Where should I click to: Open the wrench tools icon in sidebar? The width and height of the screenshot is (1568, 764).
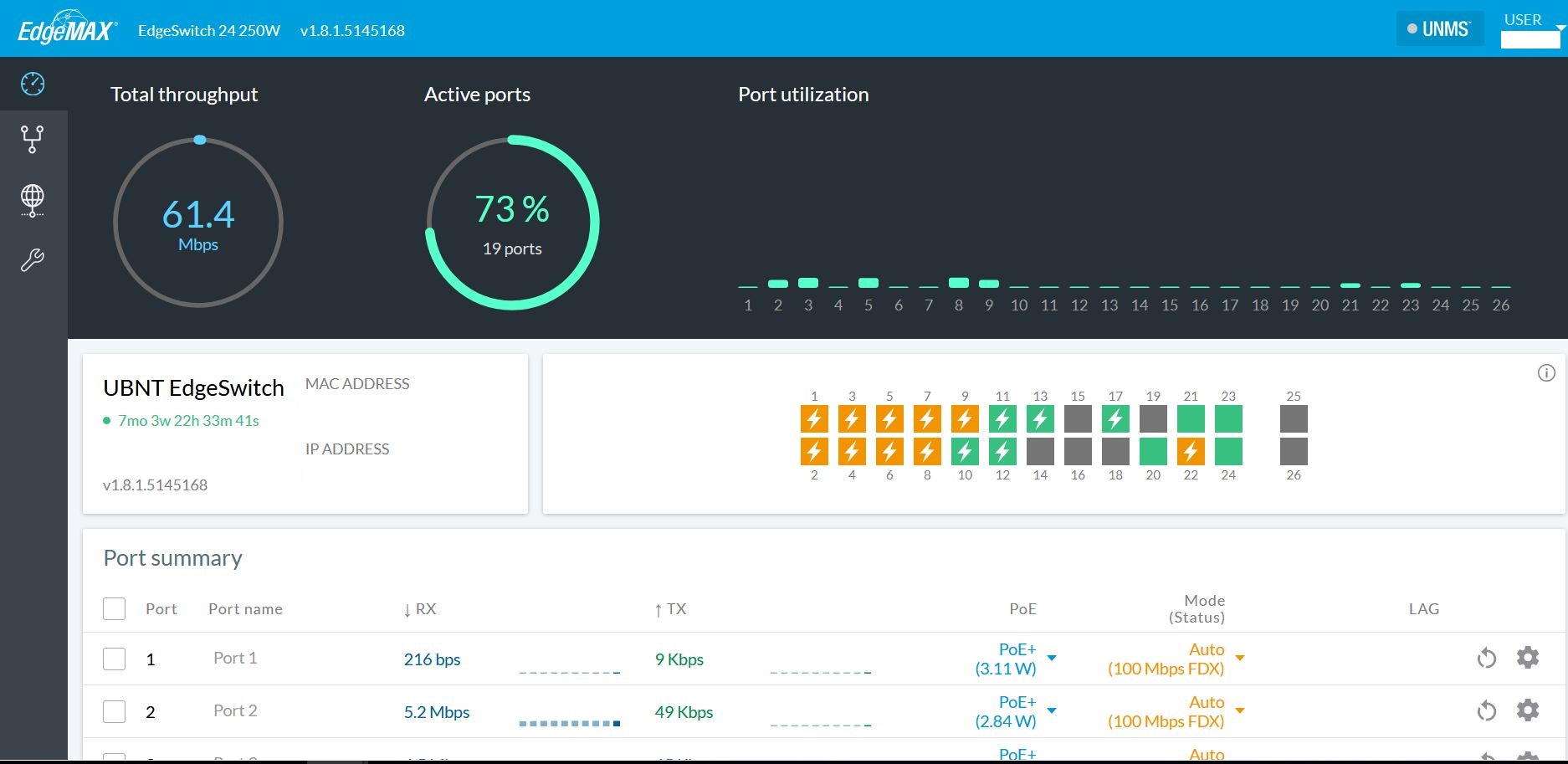click(x=33, y=260)
